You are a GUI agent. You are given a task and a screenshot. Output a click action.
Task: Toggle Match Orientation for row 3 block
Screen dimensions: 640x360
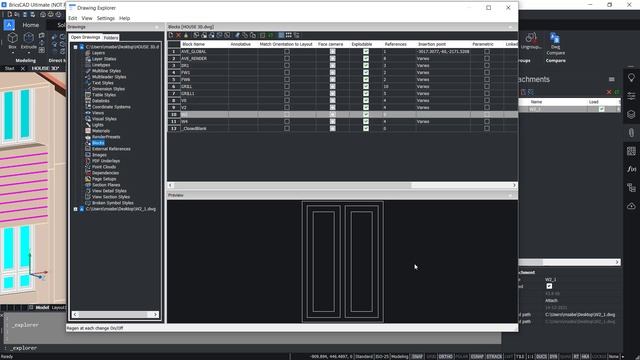tap(287, 65)
